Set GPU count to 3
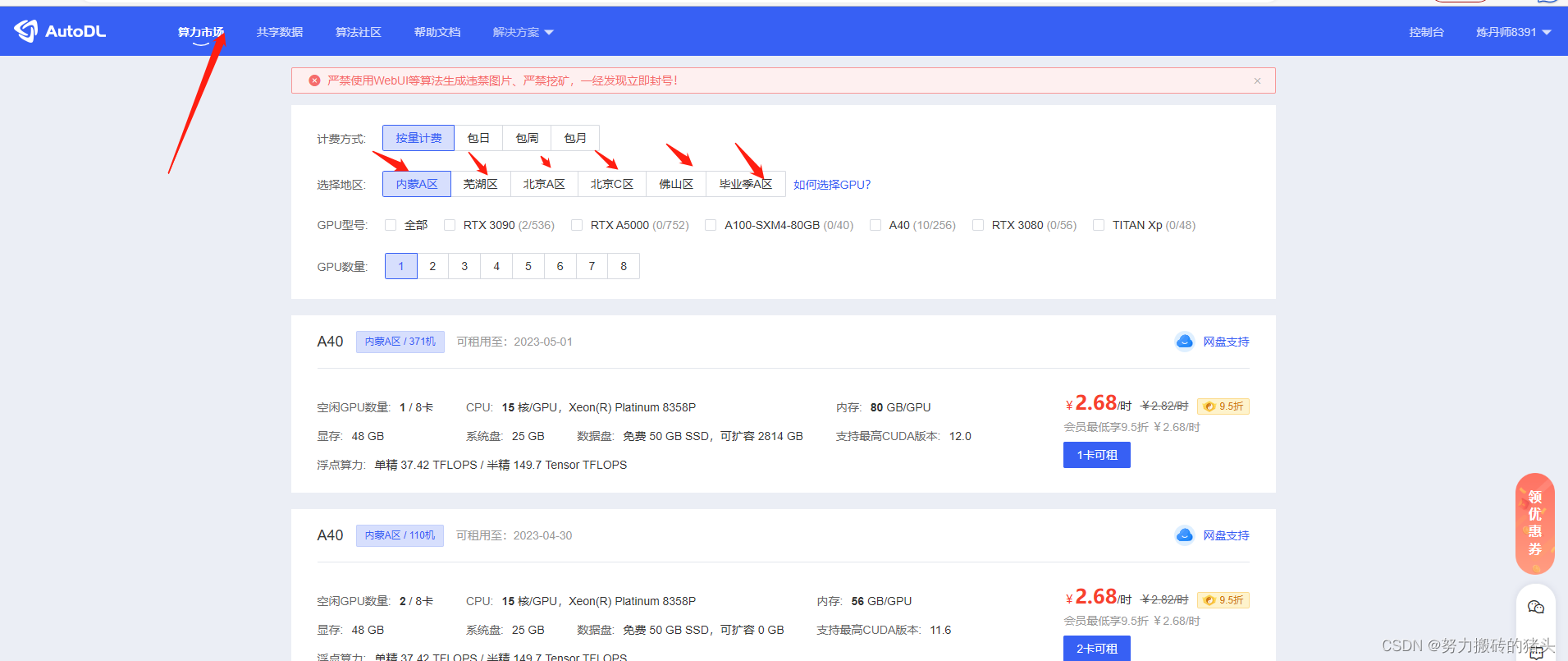The height and width of the screenshot is (661, 1568). tap(464, 266)
